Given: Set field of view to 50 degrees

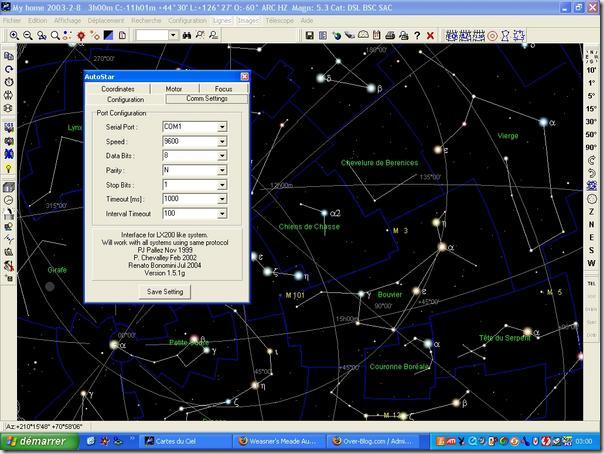Looking at the screenshot, I should [591, 134].
